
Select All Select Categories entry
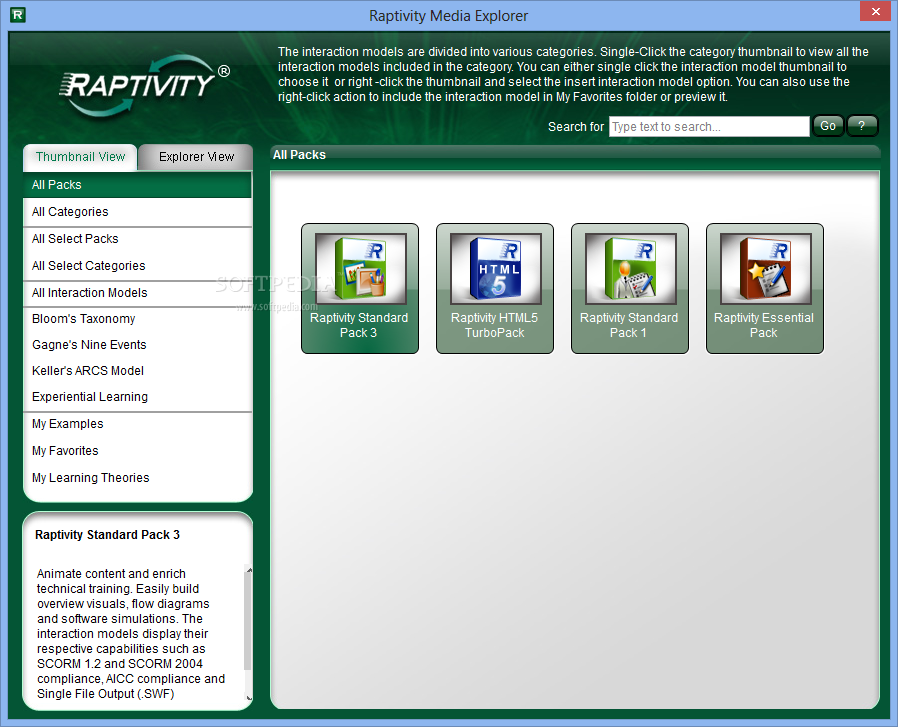[x=137, y=266]
